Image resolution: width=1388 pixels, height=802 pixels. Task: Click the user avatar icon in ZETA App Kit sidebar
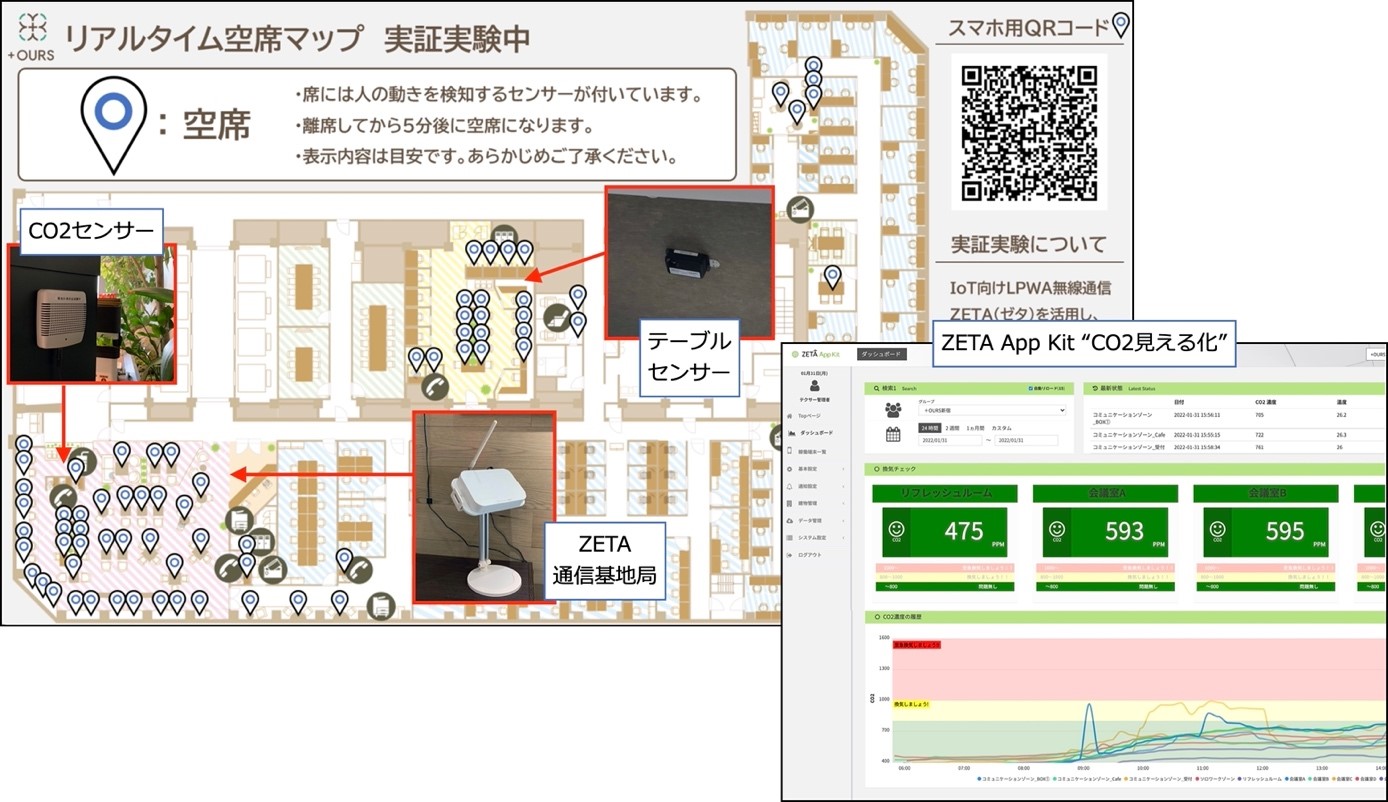(x=814, y=385)
